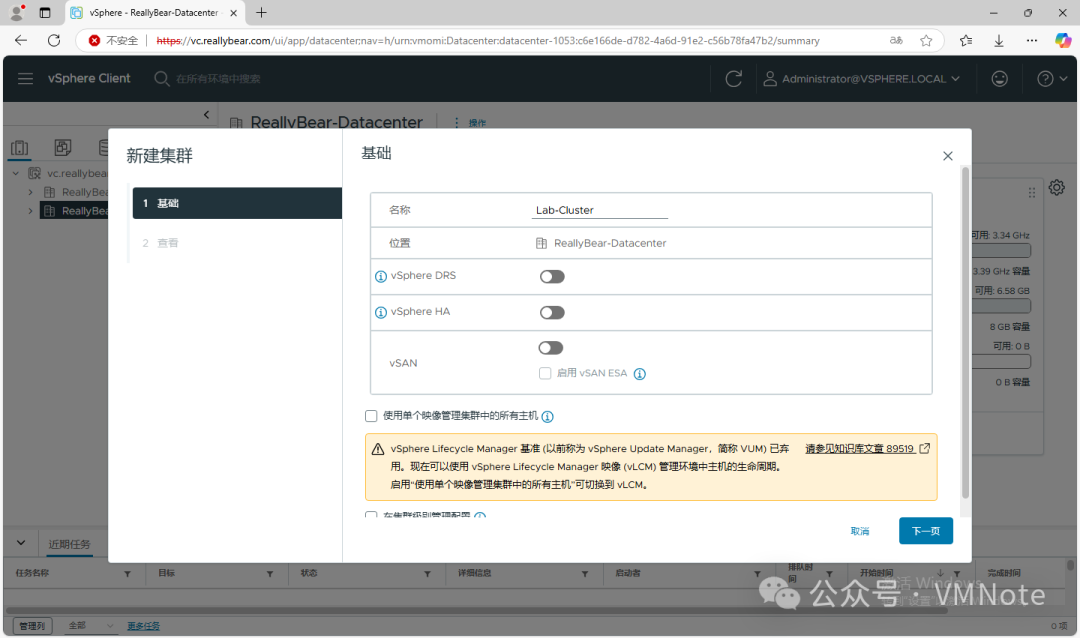Reload the browser page
The width and height of the screenshot is (1080, 638).
(x=54, y=41)
